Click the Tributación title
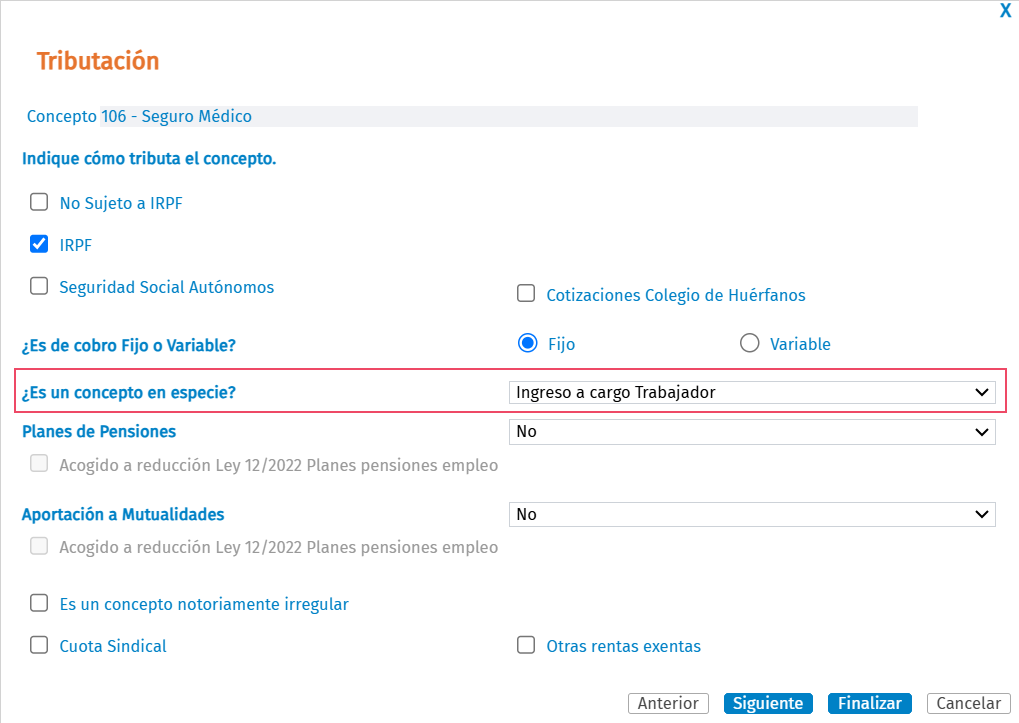The height and width of the screenshot is (723, 1019). point(97,60)
